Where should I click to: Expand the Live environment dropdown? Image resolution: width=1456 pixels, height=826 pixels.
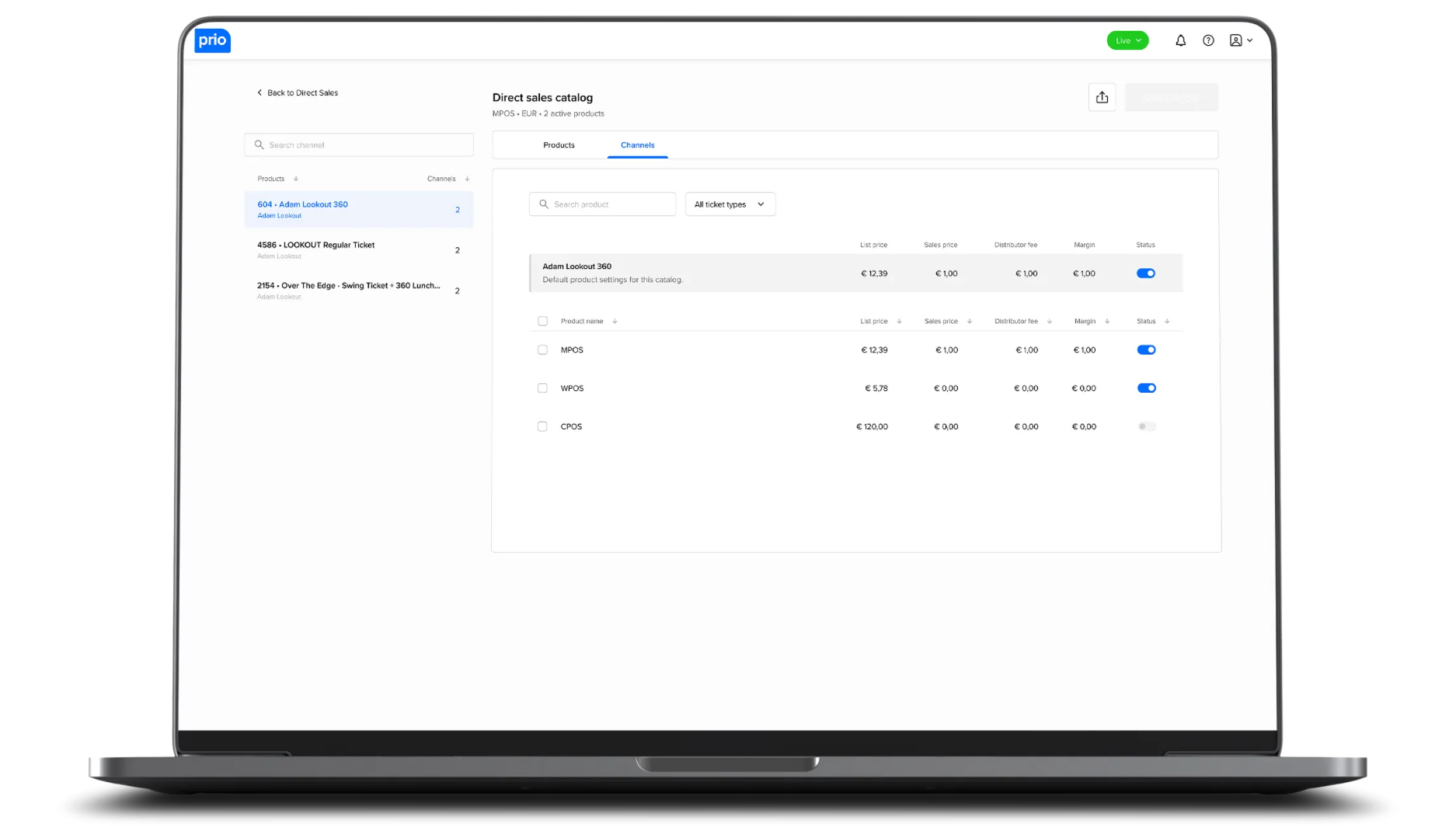pos(1128,41)
